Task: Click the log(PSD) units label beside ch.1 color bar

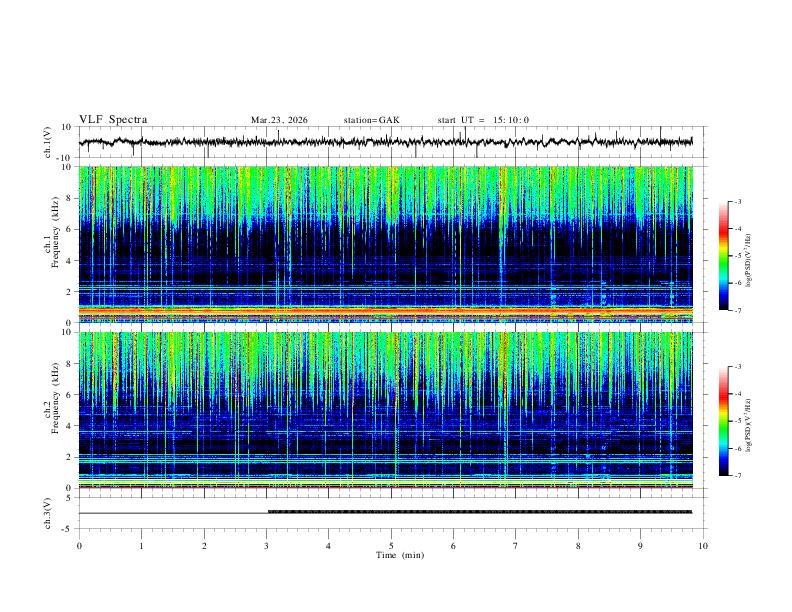Action: coord(748,261)
